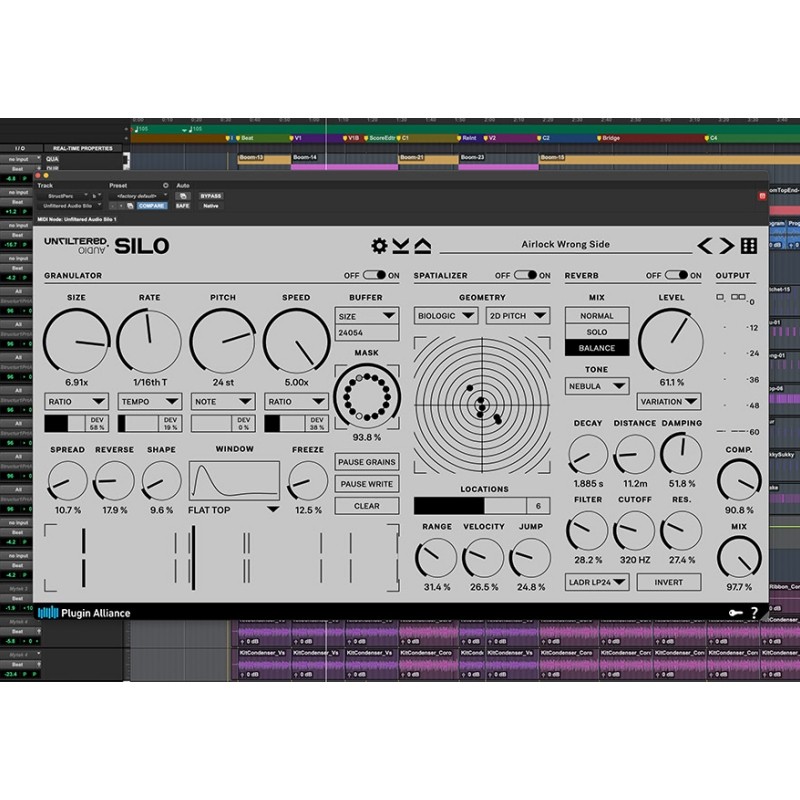Viewport: 800px width, 800px height.
Task: Click the RATE DEV 19% slider
Action: click(x=149, y=423)
